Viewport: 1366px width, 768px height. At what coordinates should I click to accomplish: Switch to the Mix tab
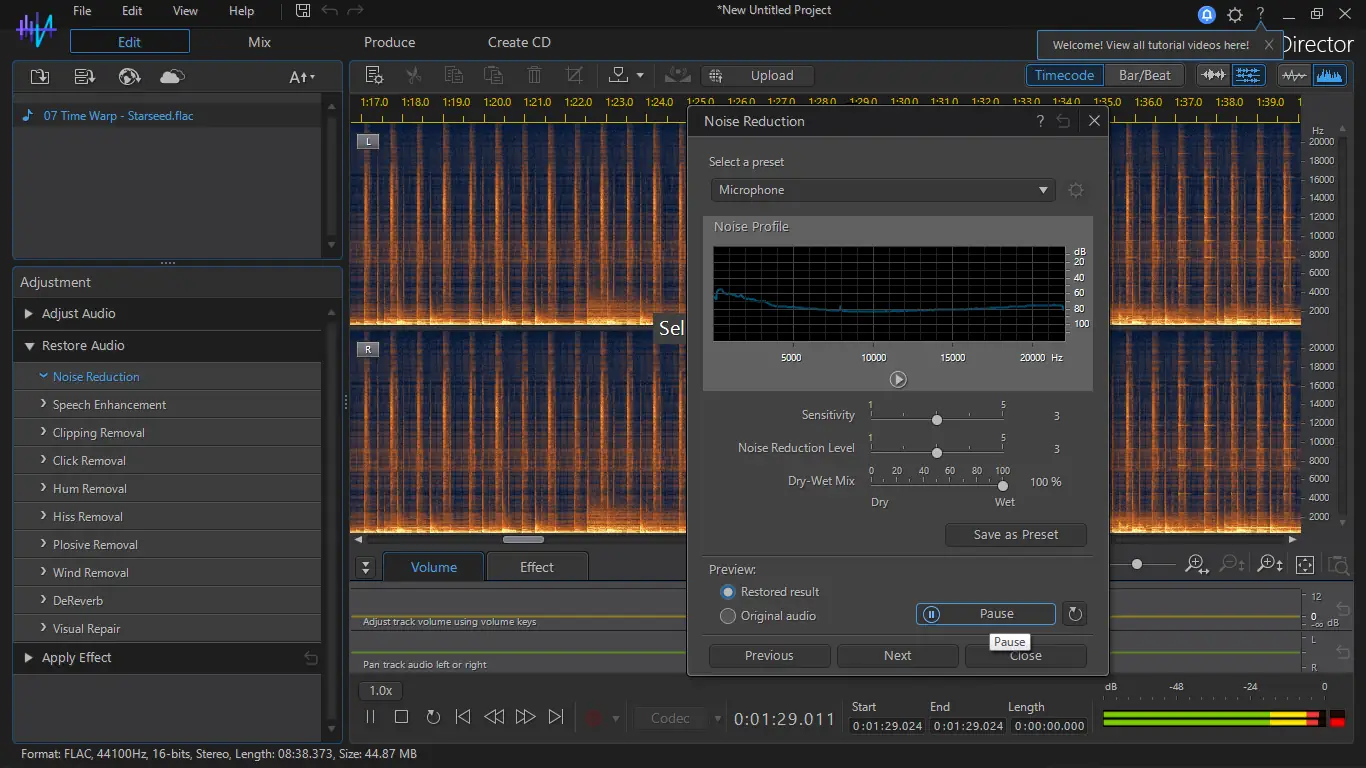259,42
